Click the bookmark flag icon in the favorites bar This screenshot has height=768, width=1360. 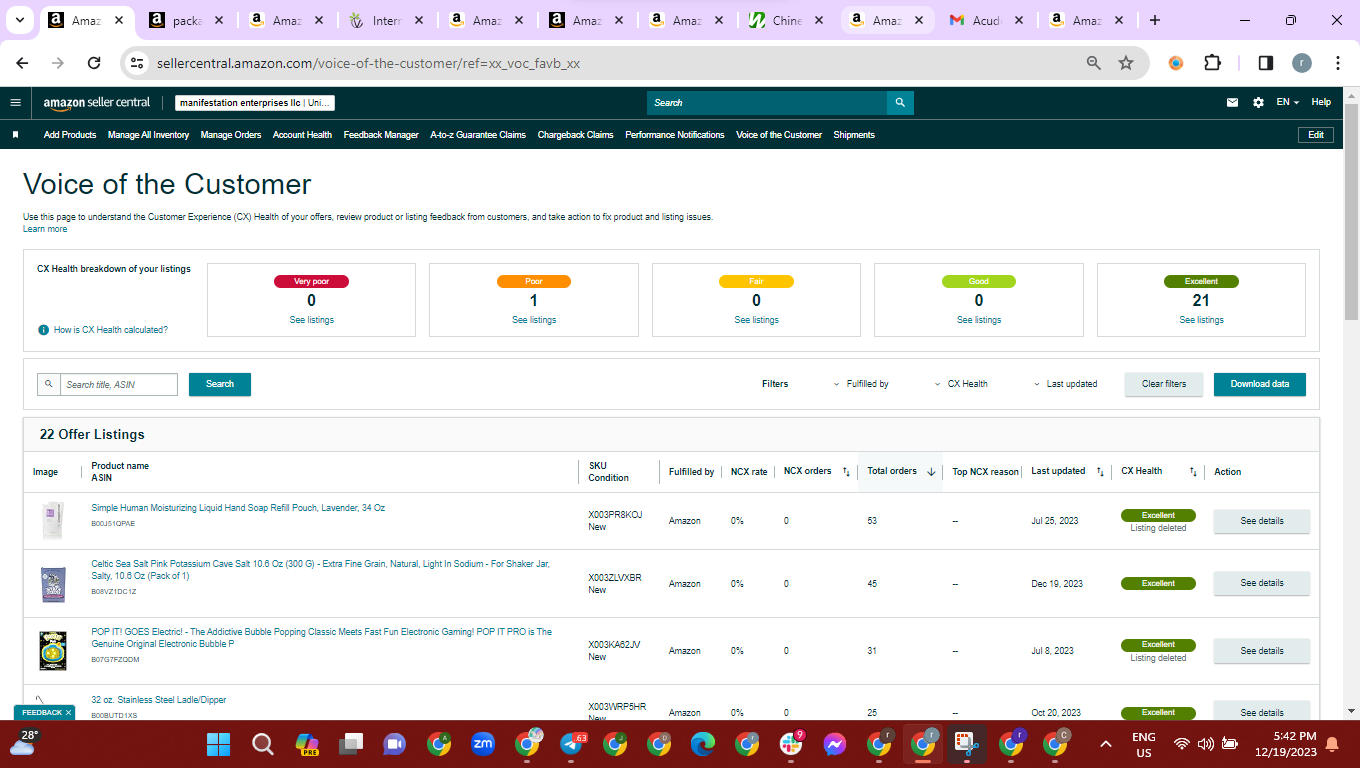[x=16, y=135]
